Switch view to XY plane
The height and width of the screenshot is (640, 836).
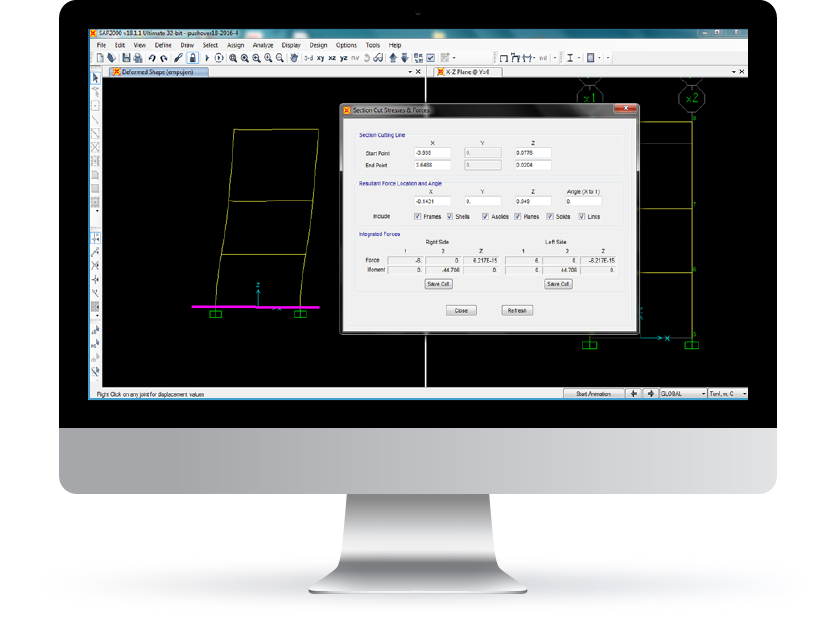point(320,58)
